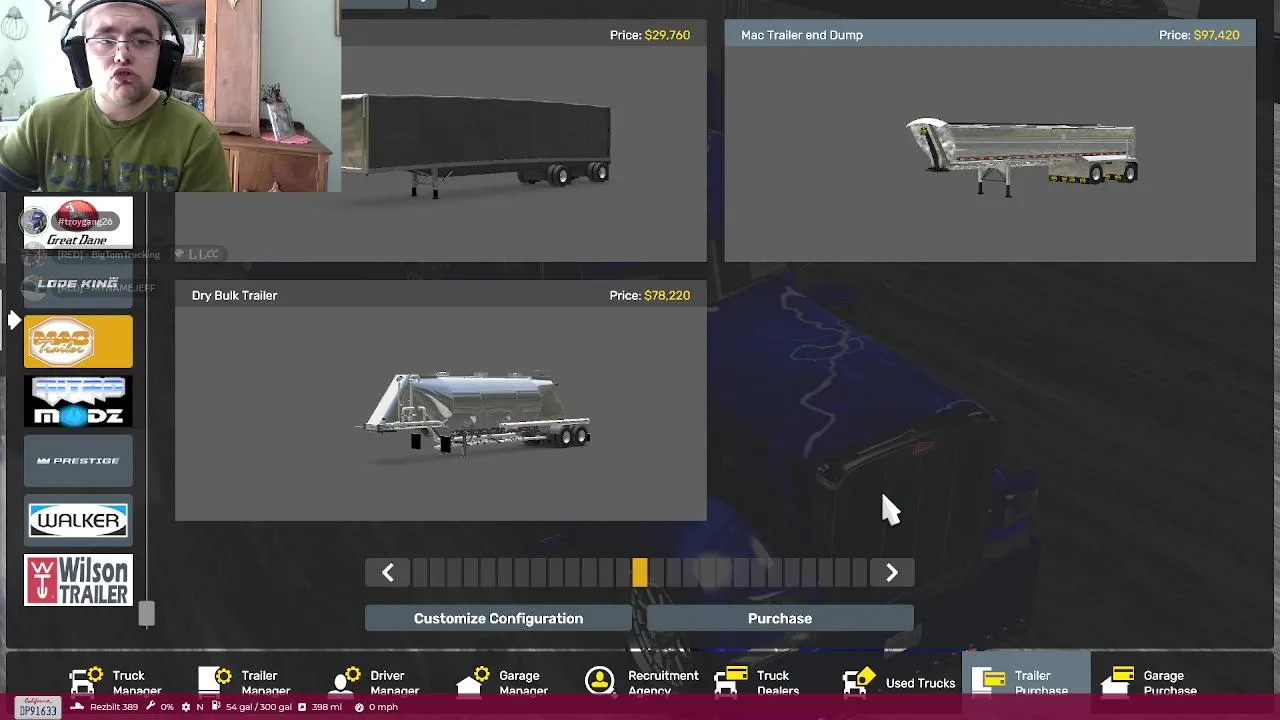The width and height of the screenshot is (1280, 720).
Task: Select the Great Dane trailer brand logo
Action: point(78,222)
